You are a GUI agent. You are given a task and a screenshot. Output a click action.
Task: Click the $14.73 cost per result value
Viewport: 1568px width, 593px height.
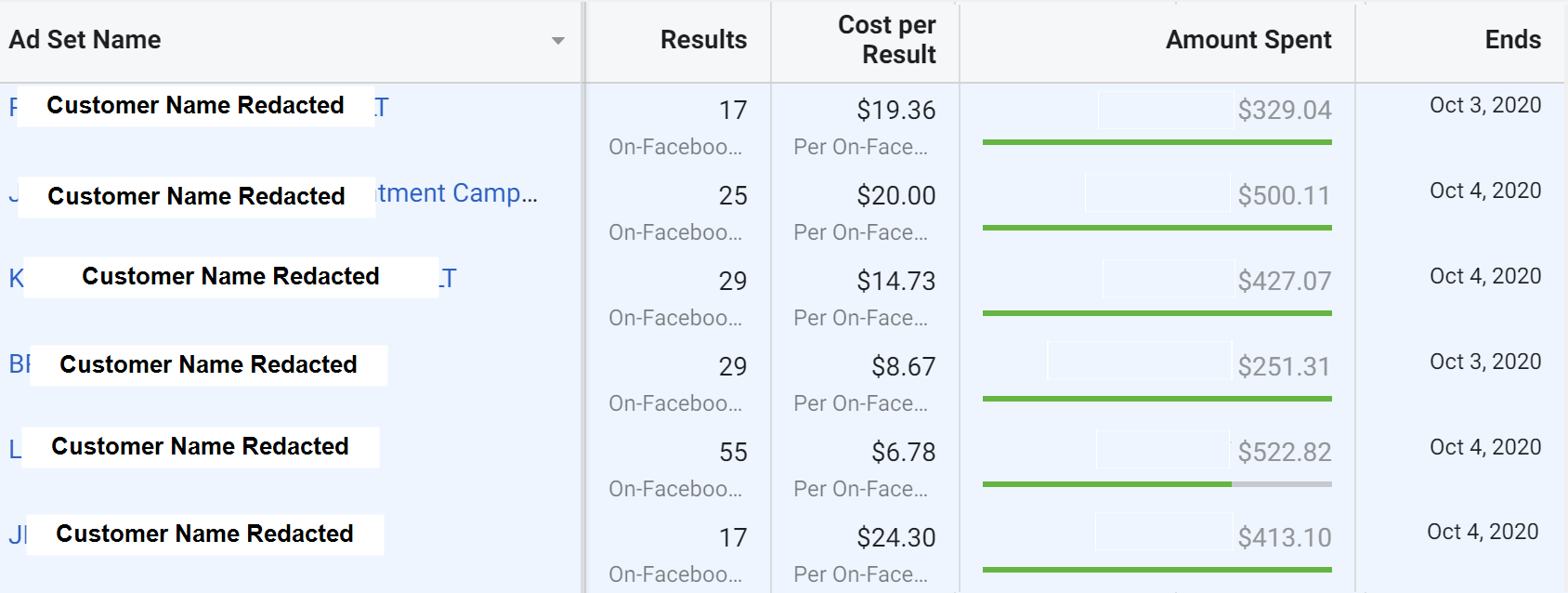pos(895,282)
